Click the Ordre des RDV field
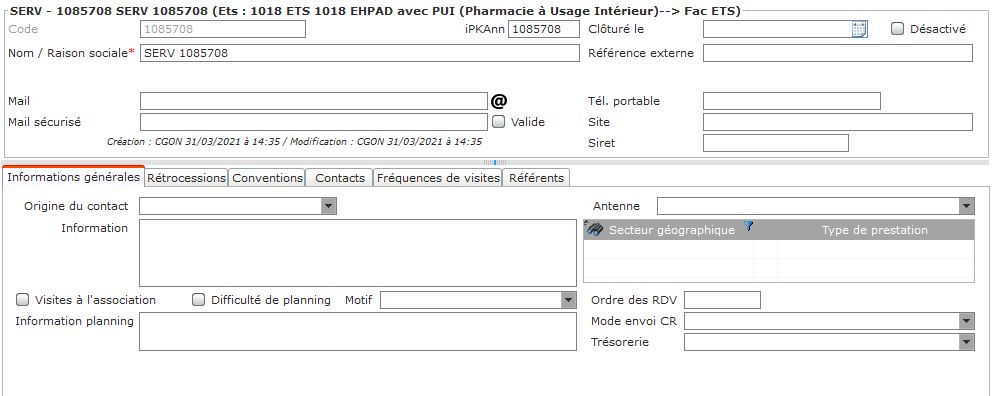This screenshot has height=396, width=993. click(722, 300)
